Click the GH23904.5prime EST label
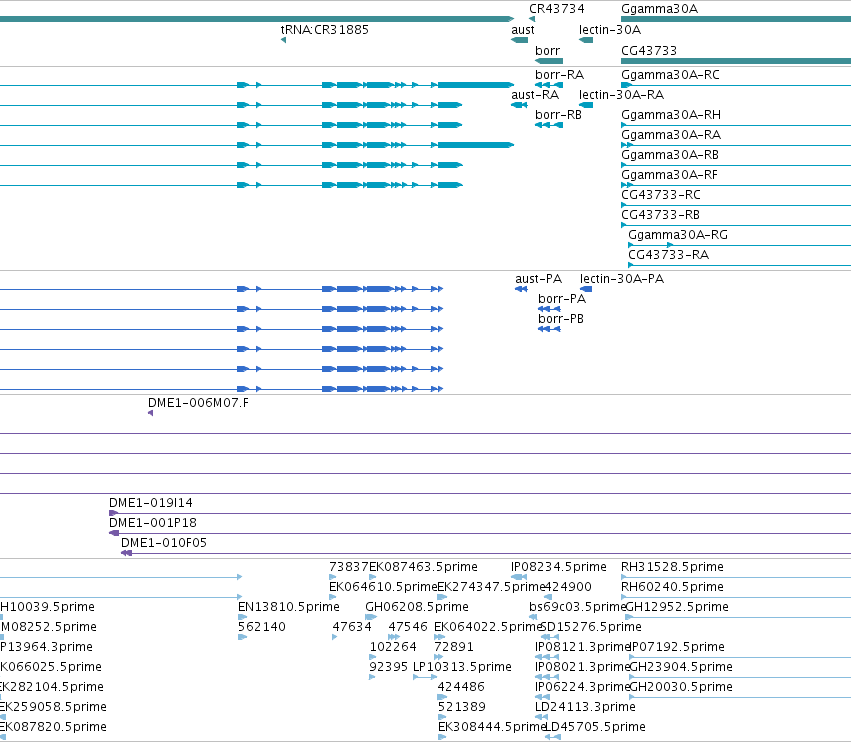Image resolution: width=851 pixels, height=742 pixels. [x=681, y=667]
